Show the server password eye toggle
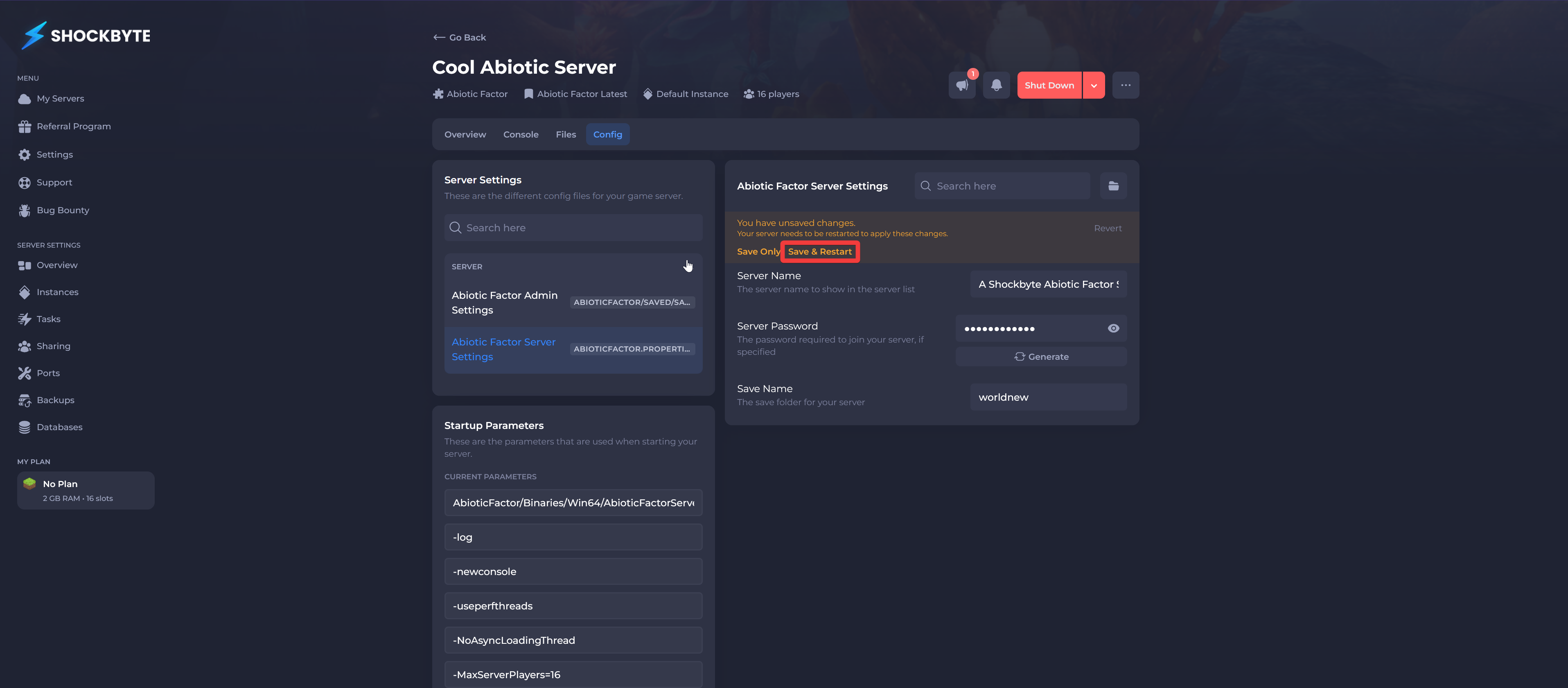The height and width of the screenshot is (688, 1568). click(x=1113, y=329)
